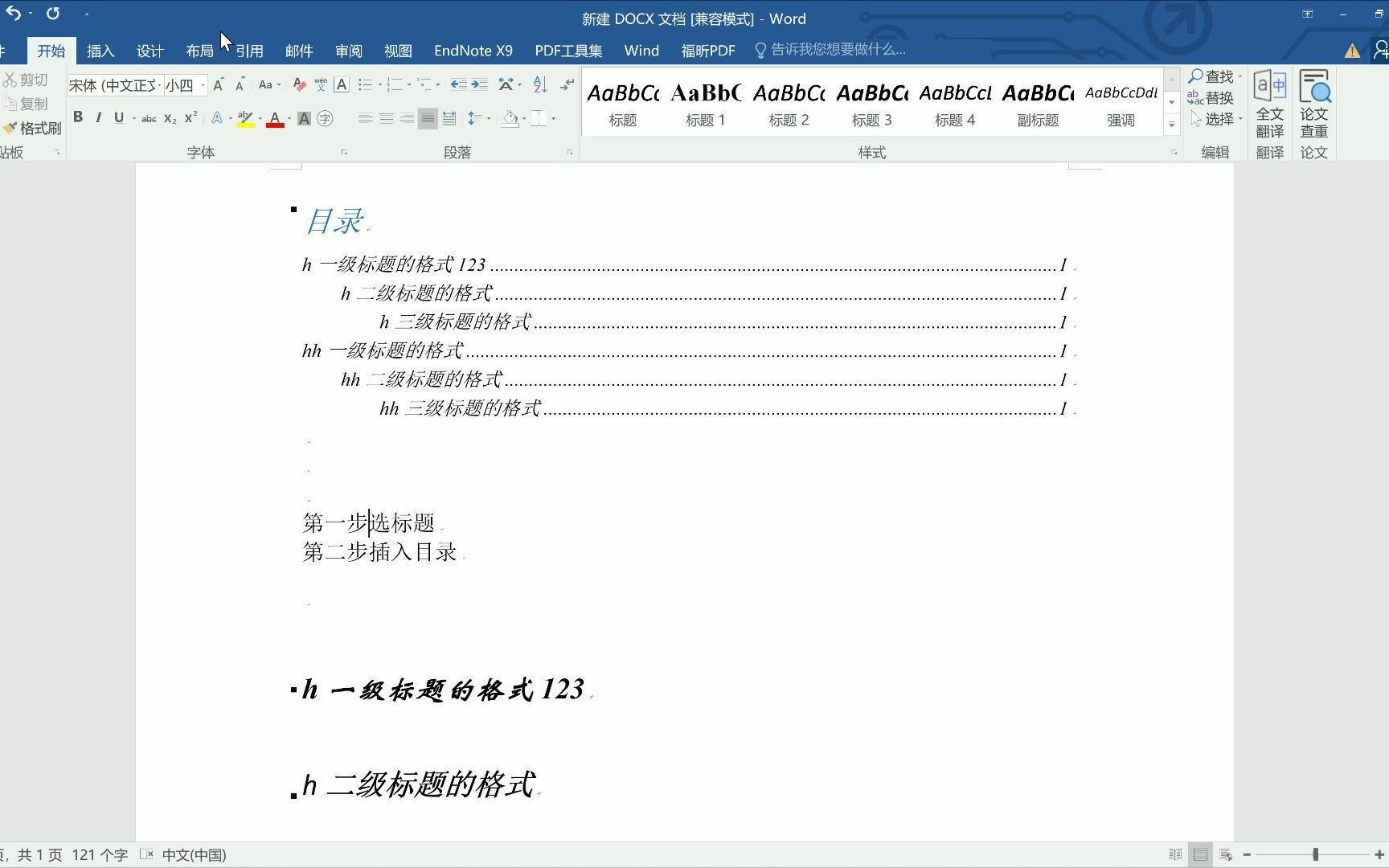Click the Cut (剪切) button
Screen dimensions: 1389x868
(26, 80)
